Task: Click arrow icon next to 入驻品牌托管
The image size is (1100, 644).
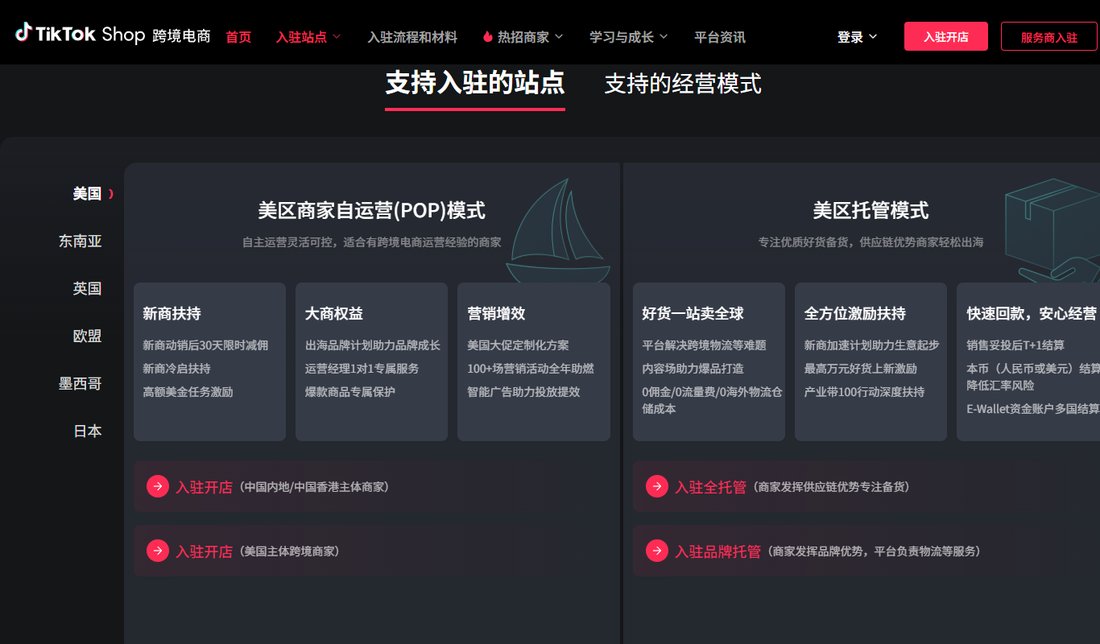Action: coord(657,551)
